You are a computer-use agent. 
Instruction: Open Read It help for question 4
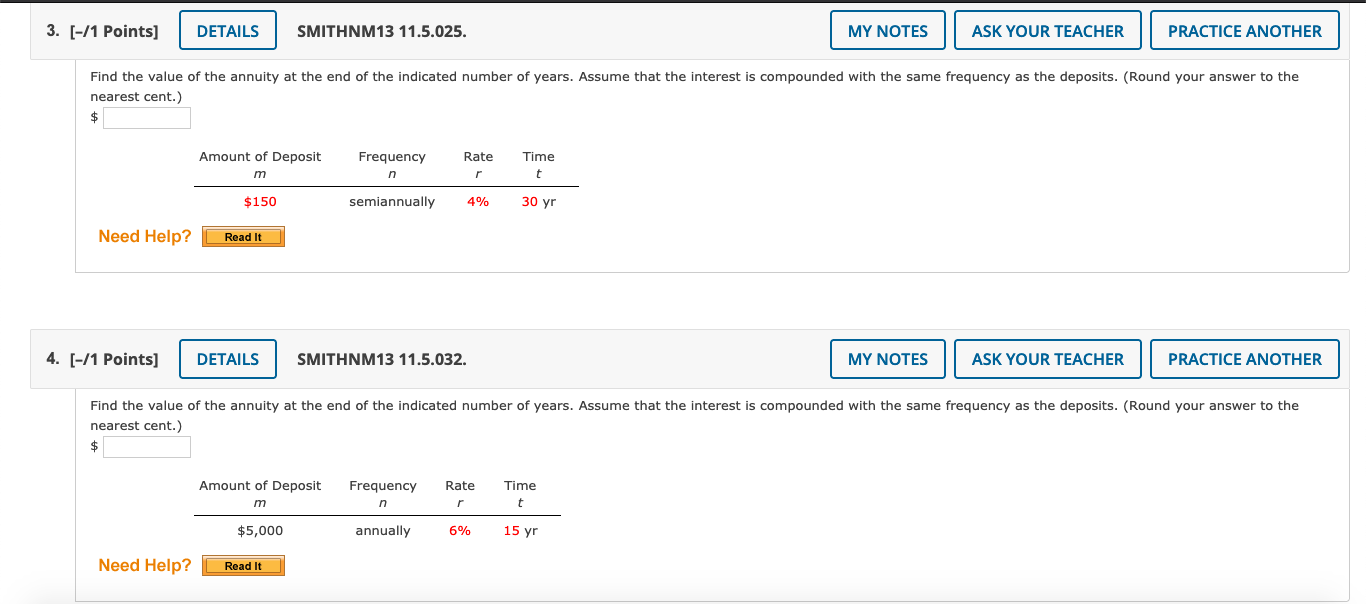[x=243, y=566]
